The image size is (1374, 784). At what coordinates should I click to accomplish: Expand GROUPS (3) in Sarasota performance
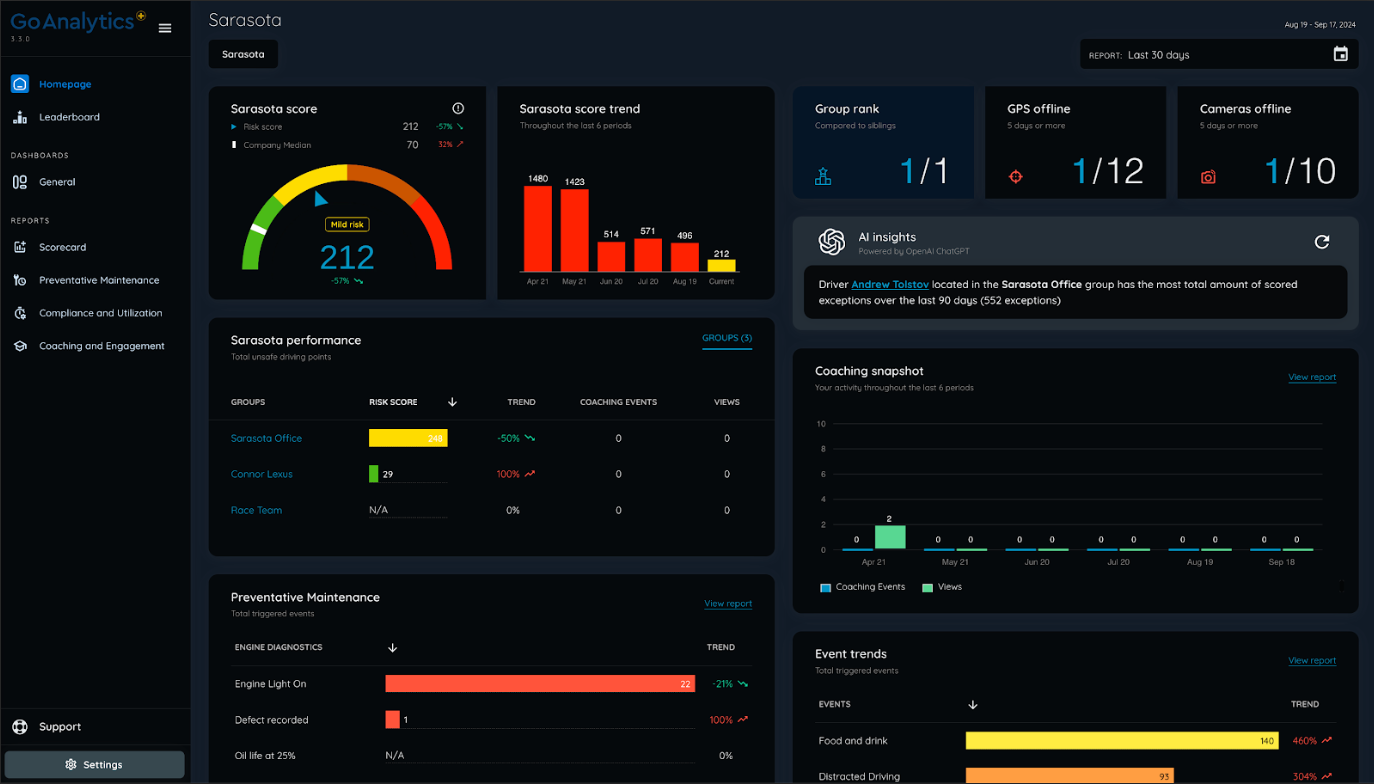[726, 338]
